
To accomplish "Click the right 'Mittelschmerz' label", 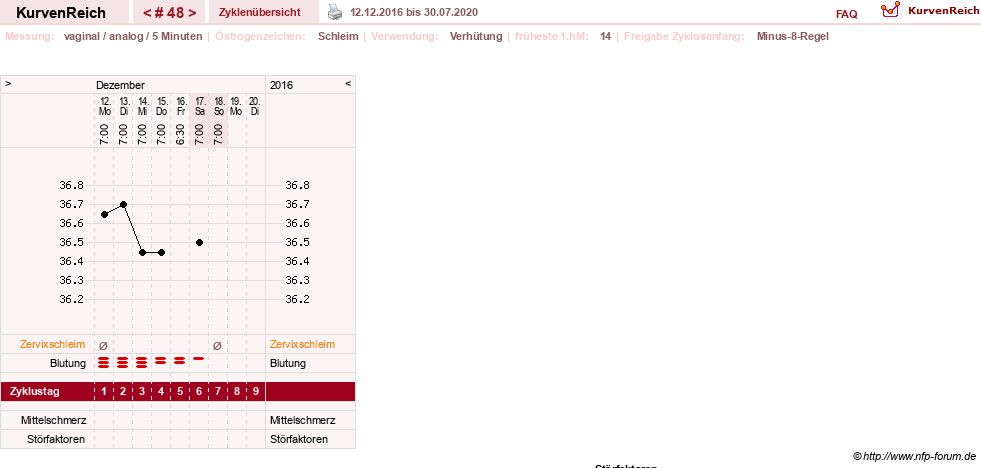I will click(x=302, y=420).
